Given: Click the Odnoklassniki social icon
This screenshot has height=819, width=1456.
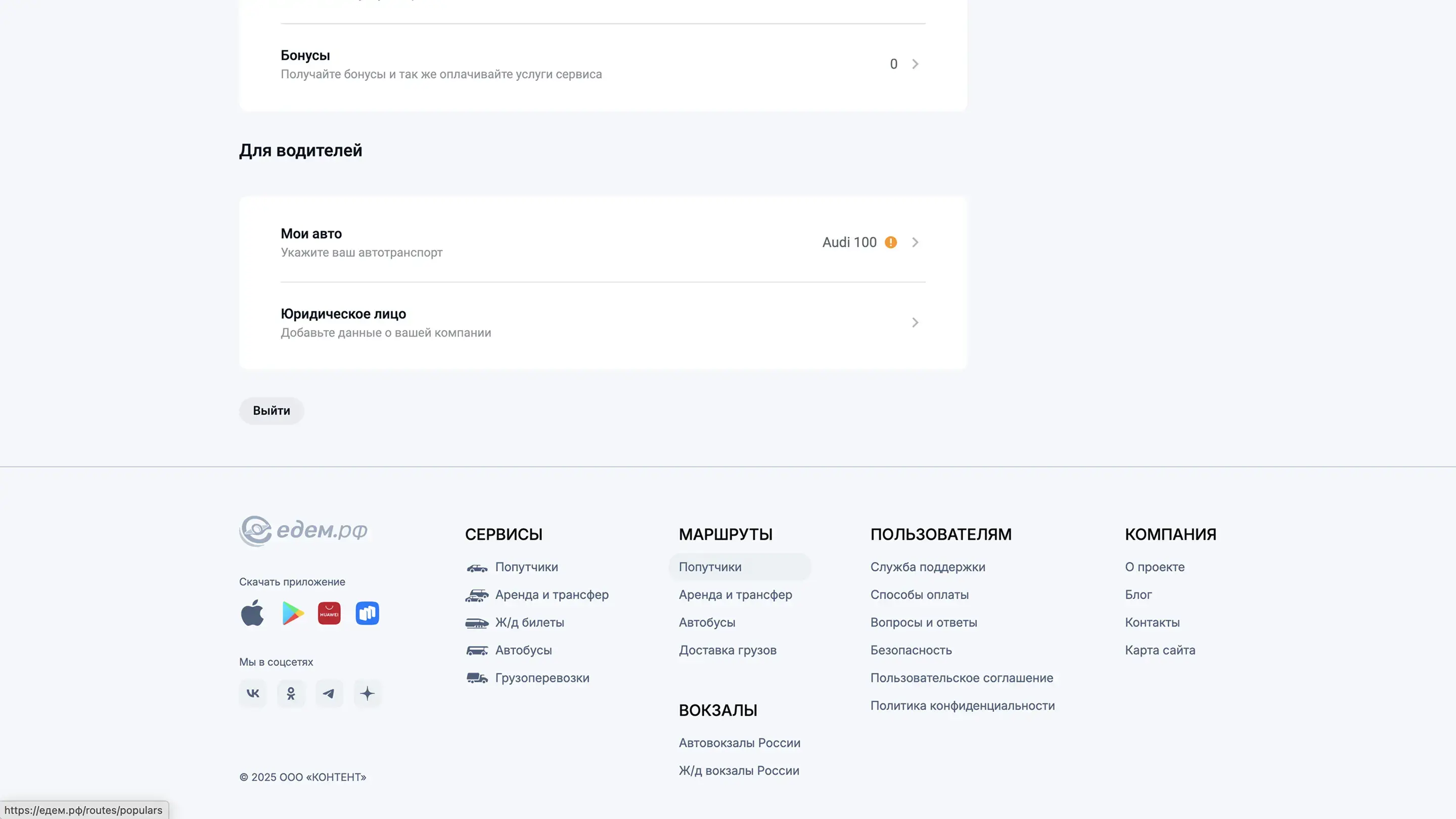Looking at the screenshot, I should pos(291,694).
